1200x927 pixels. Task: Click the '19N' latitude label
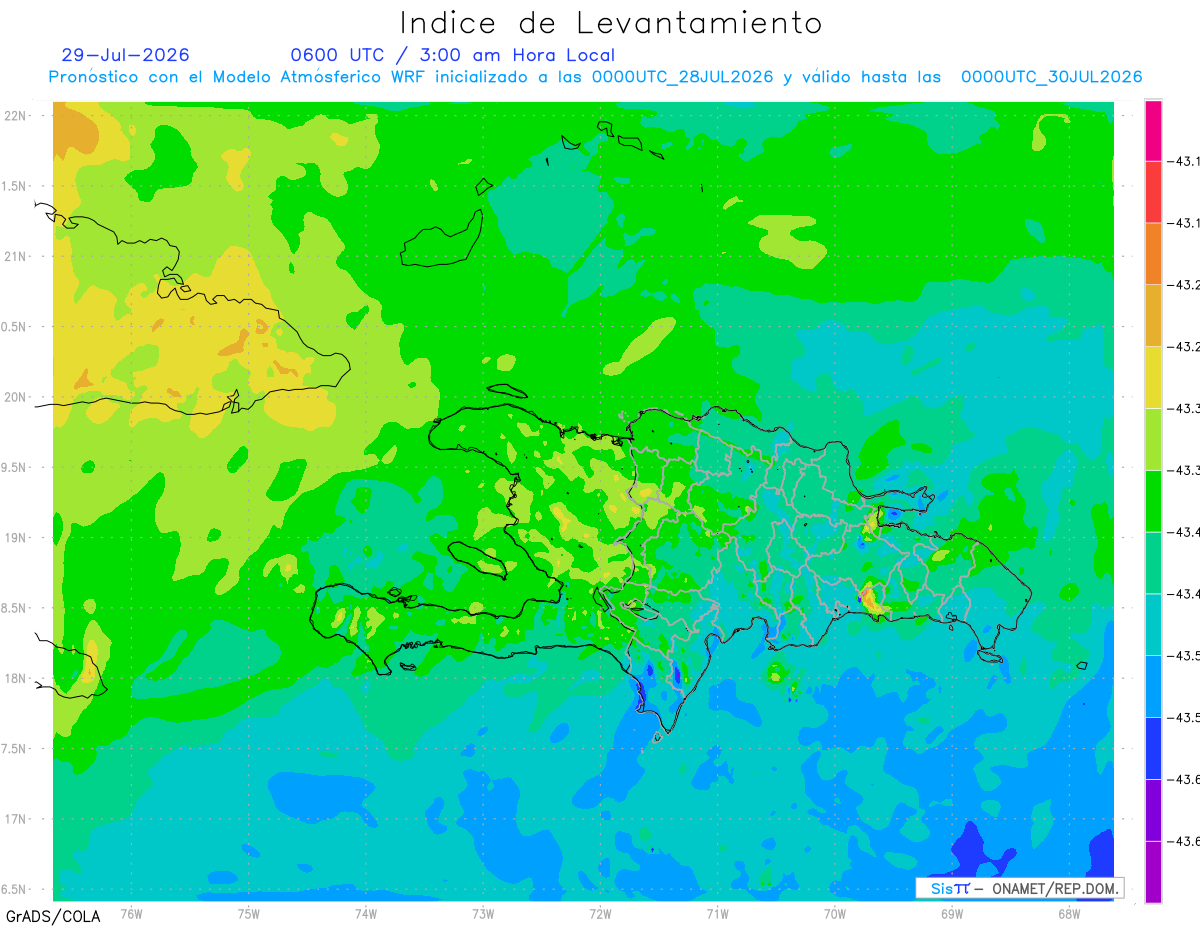[x=17, y=538]
